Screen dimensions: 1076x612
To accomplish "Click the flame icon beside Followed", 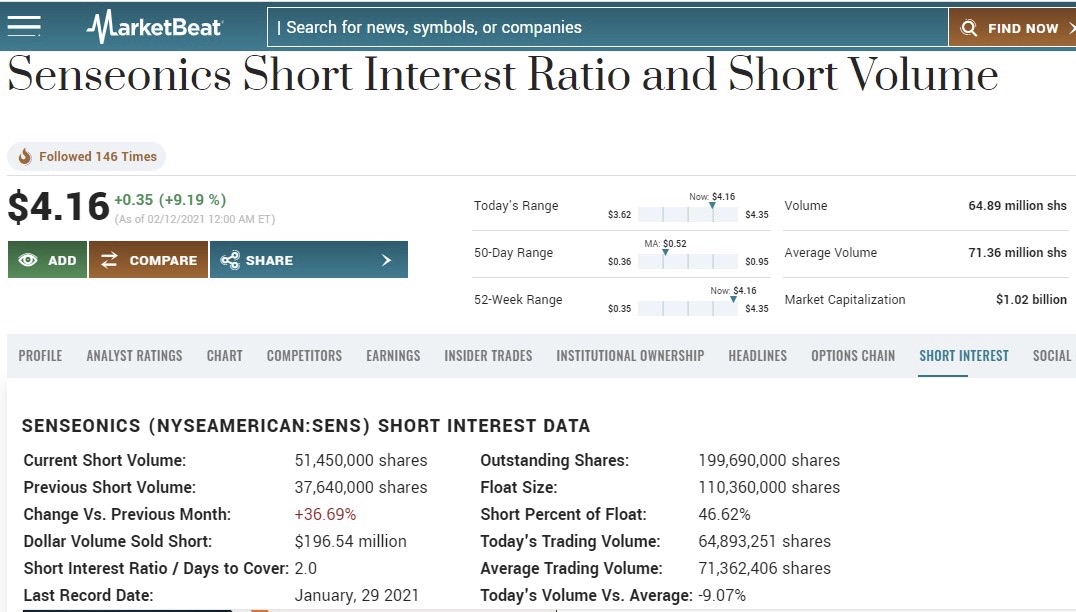I will (25, 156).
